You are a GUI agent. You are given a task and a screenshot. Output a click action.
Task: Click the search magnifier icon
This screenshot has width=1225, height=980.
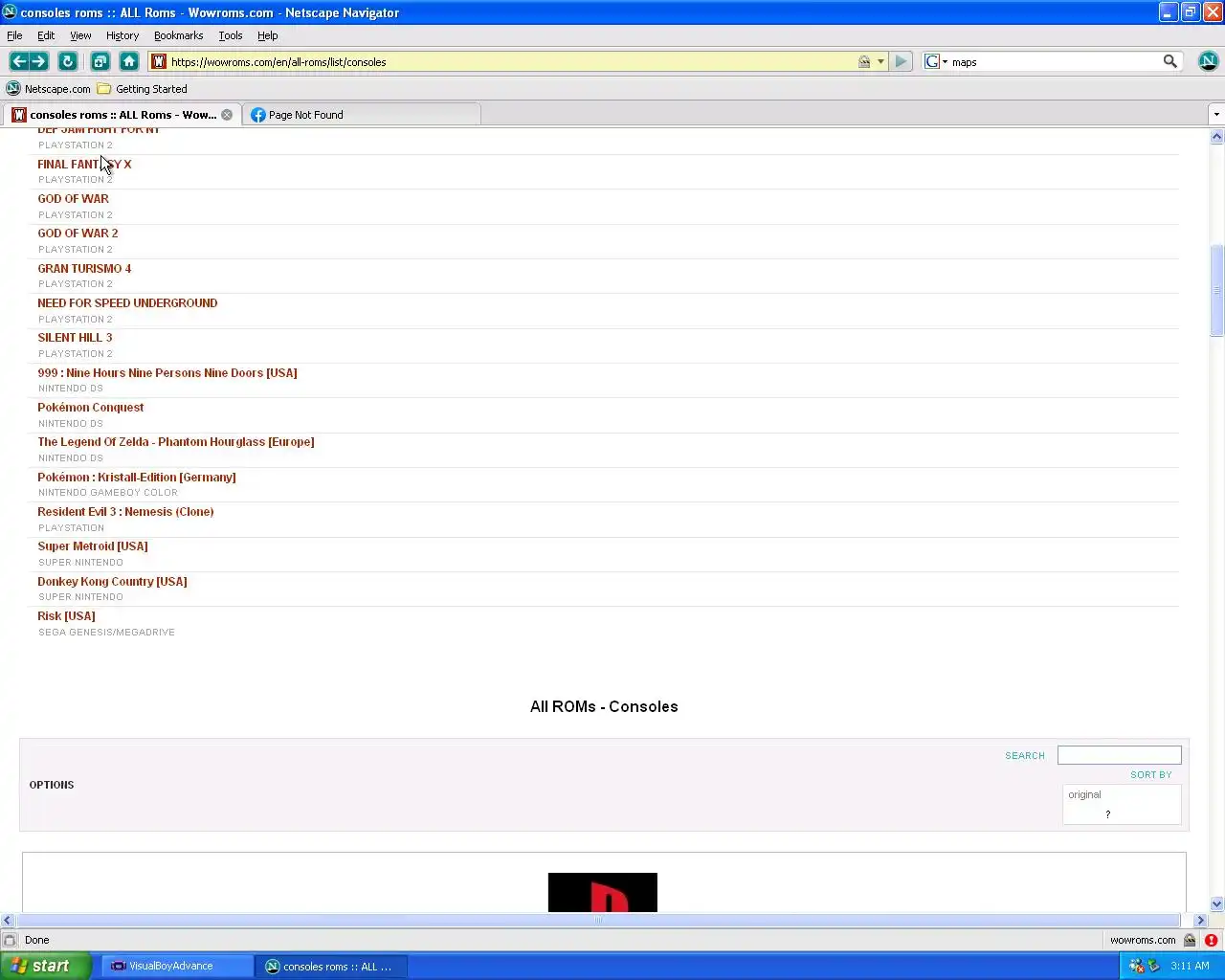[x=1169, y=61]
